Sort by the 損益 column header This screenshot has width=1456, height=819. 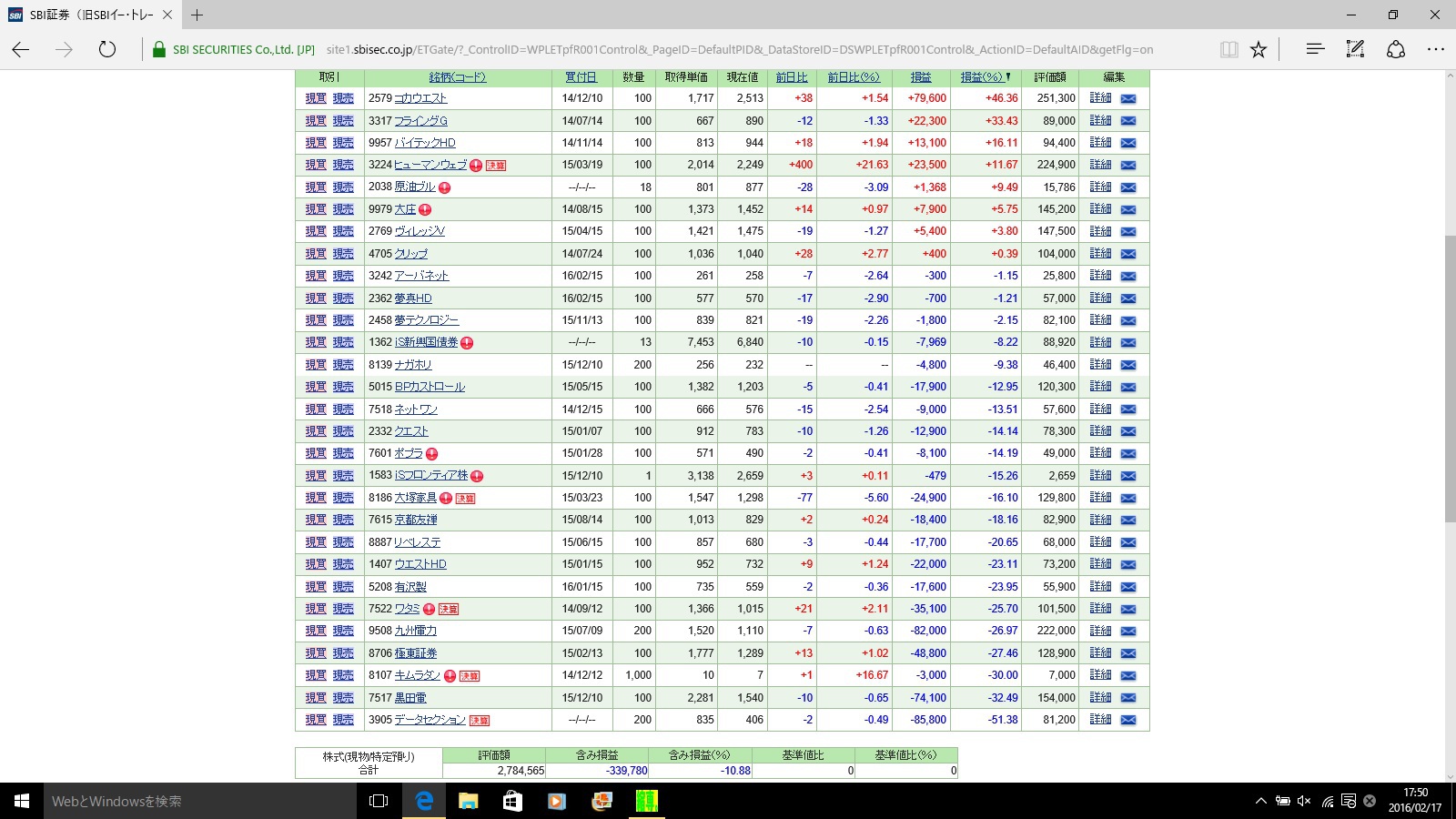pyautogui.click(x=921, y=77)
